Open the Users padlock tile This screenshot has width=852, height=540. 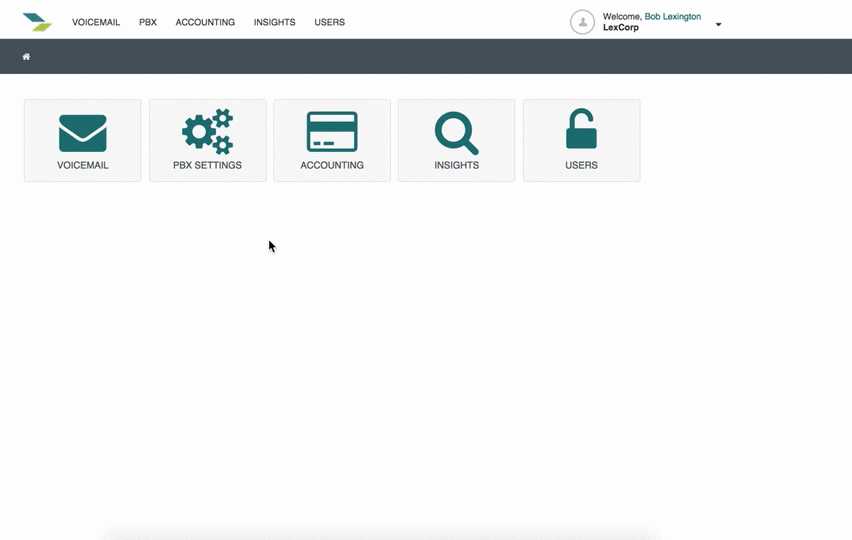pyautogui.click(x=581, y=140)
